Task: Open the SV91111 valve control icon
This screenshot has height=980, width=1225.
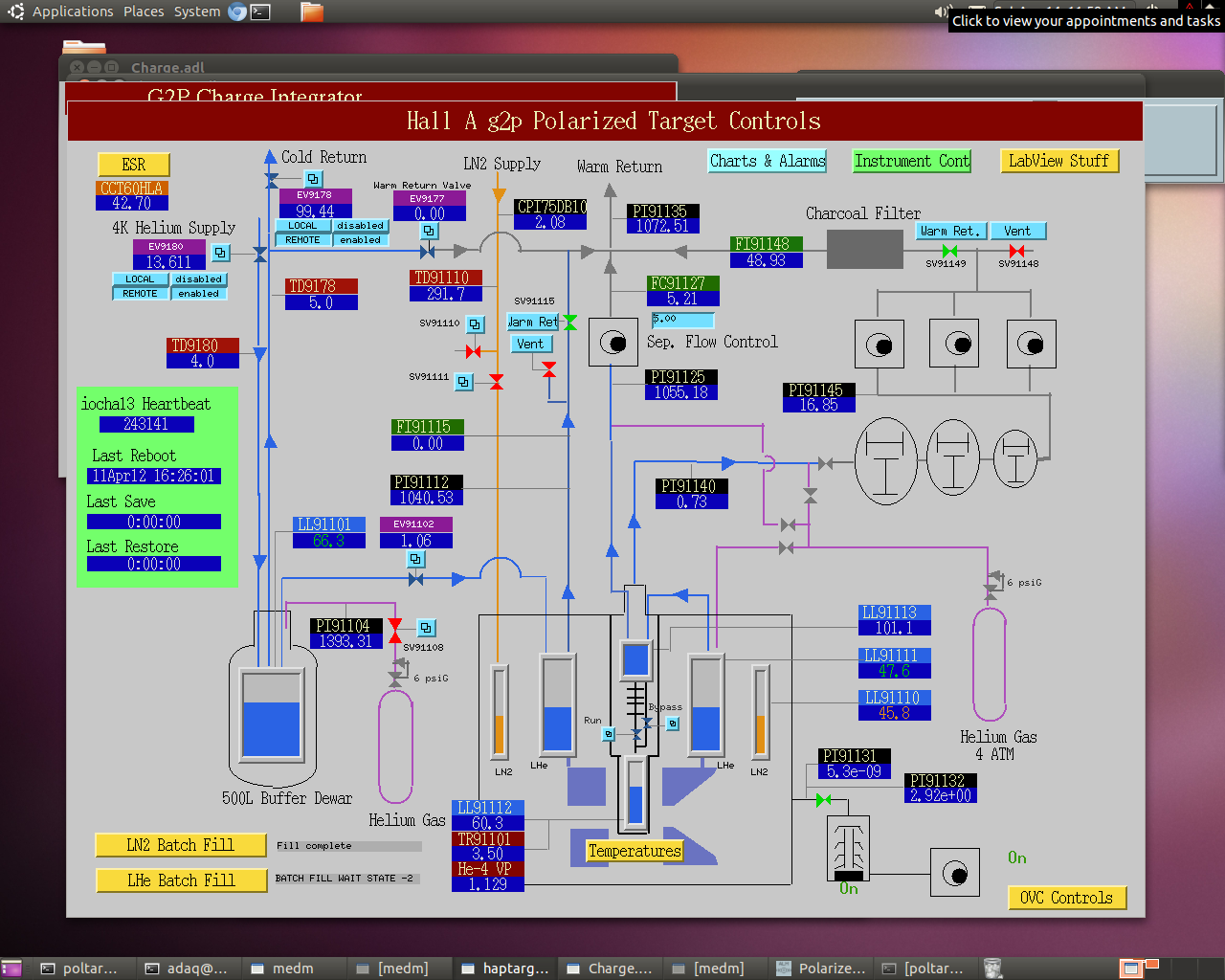Action: pyautogui.click(x=463, y=382)
